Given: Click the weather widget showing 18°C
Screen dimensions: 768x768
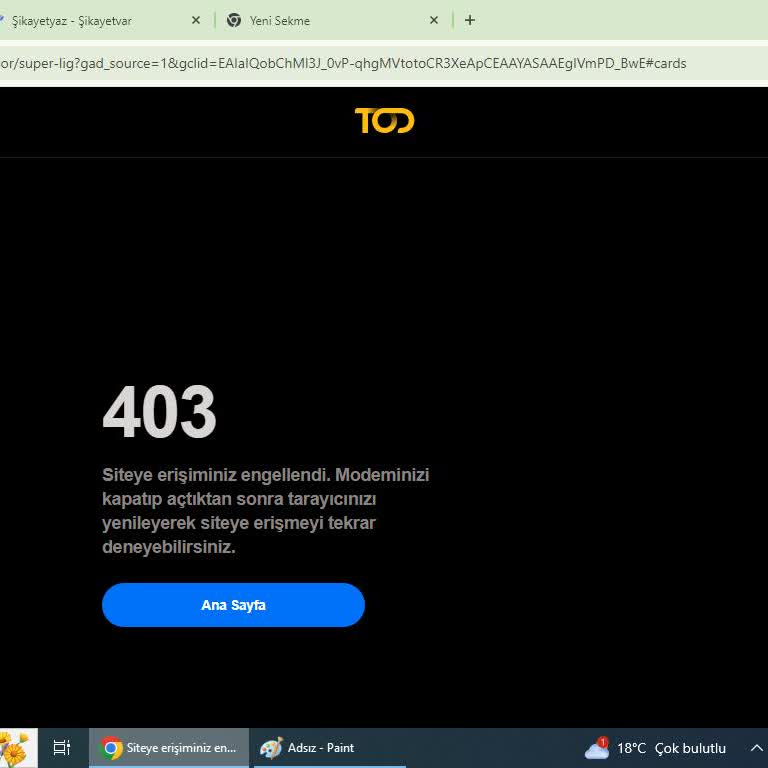Looking at the screenshot, I should (x=655, y=748).
